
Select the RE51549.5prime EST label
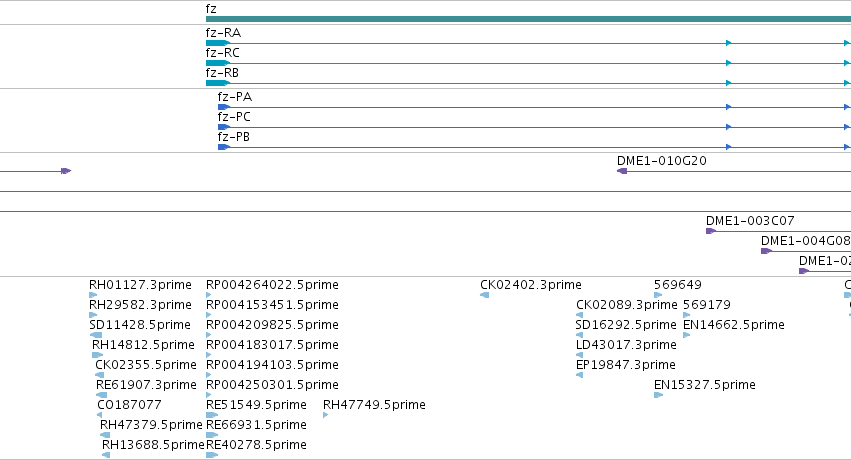(x=256, y=405)
